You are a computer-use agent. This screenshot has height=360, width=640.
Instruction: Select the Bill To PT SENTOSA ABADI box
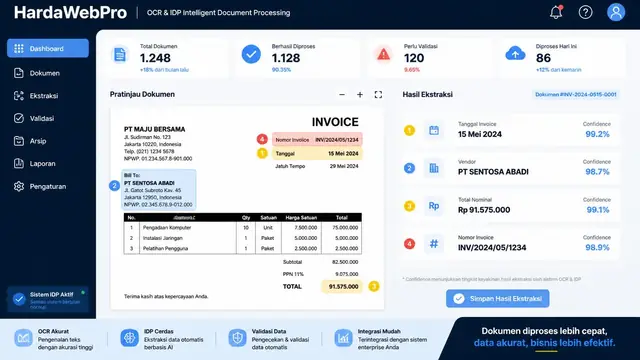pyautogui.click(x=159, y=190)
